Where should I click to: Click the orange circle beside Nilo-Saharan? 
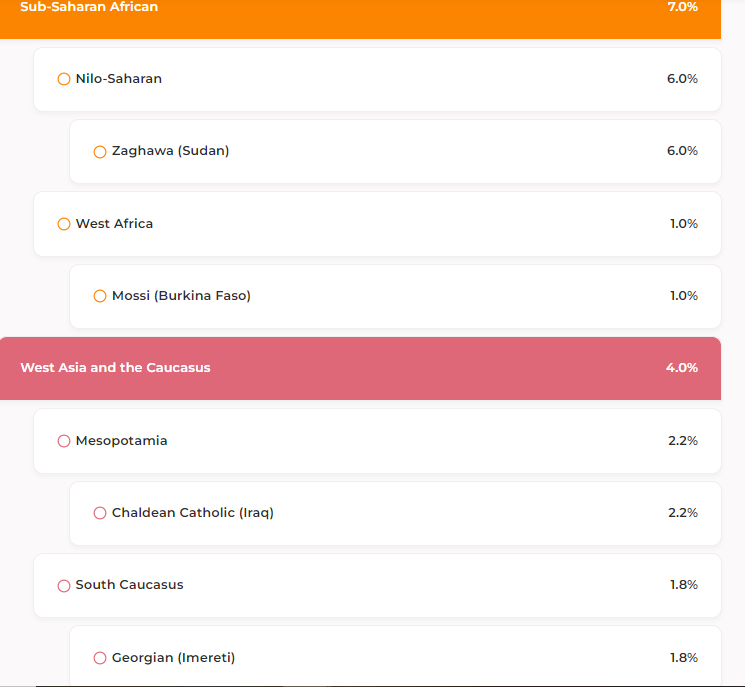64,79
